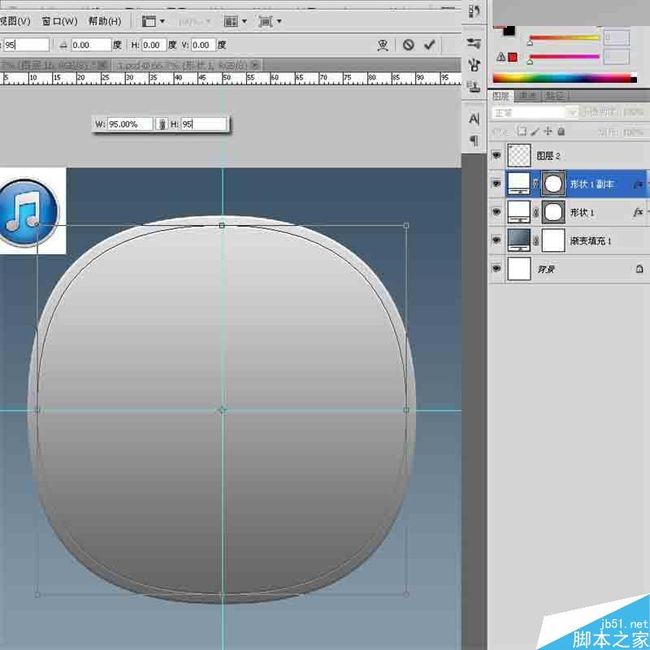
Task: Click the fx icon on 形状 1 layer
Action: point(638,212)
